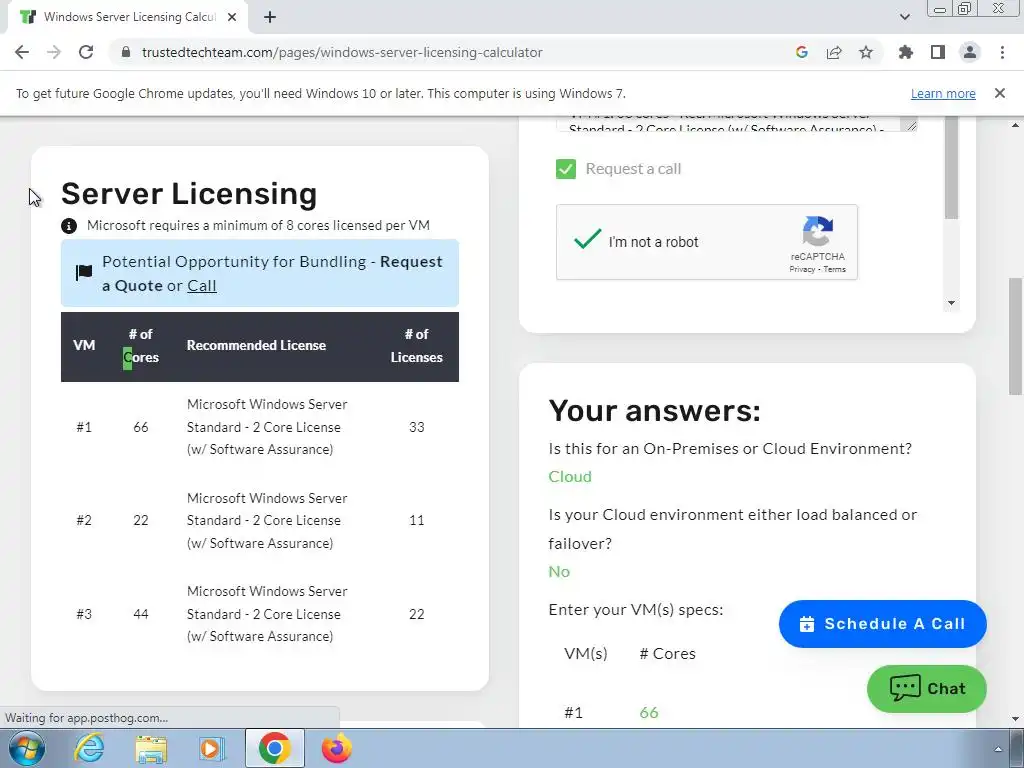The image size is (1024, 768).
Task: Dismiss the Chrome update notification bar
Action: (x=1000, y=93)
